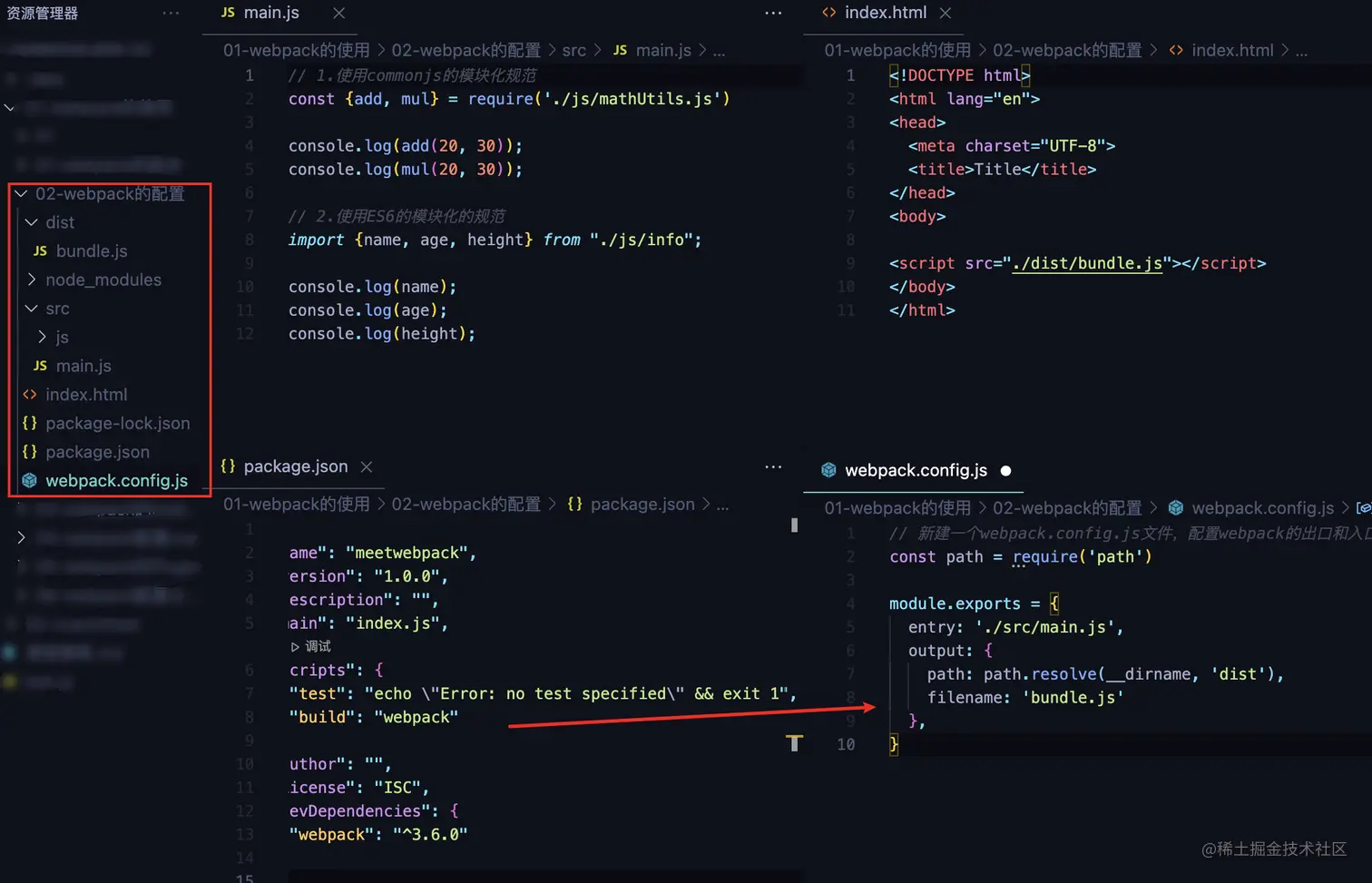Click the 调试 debug link above scripts
The height and width of the screenshot is (883, 1372).
(311, 646)
